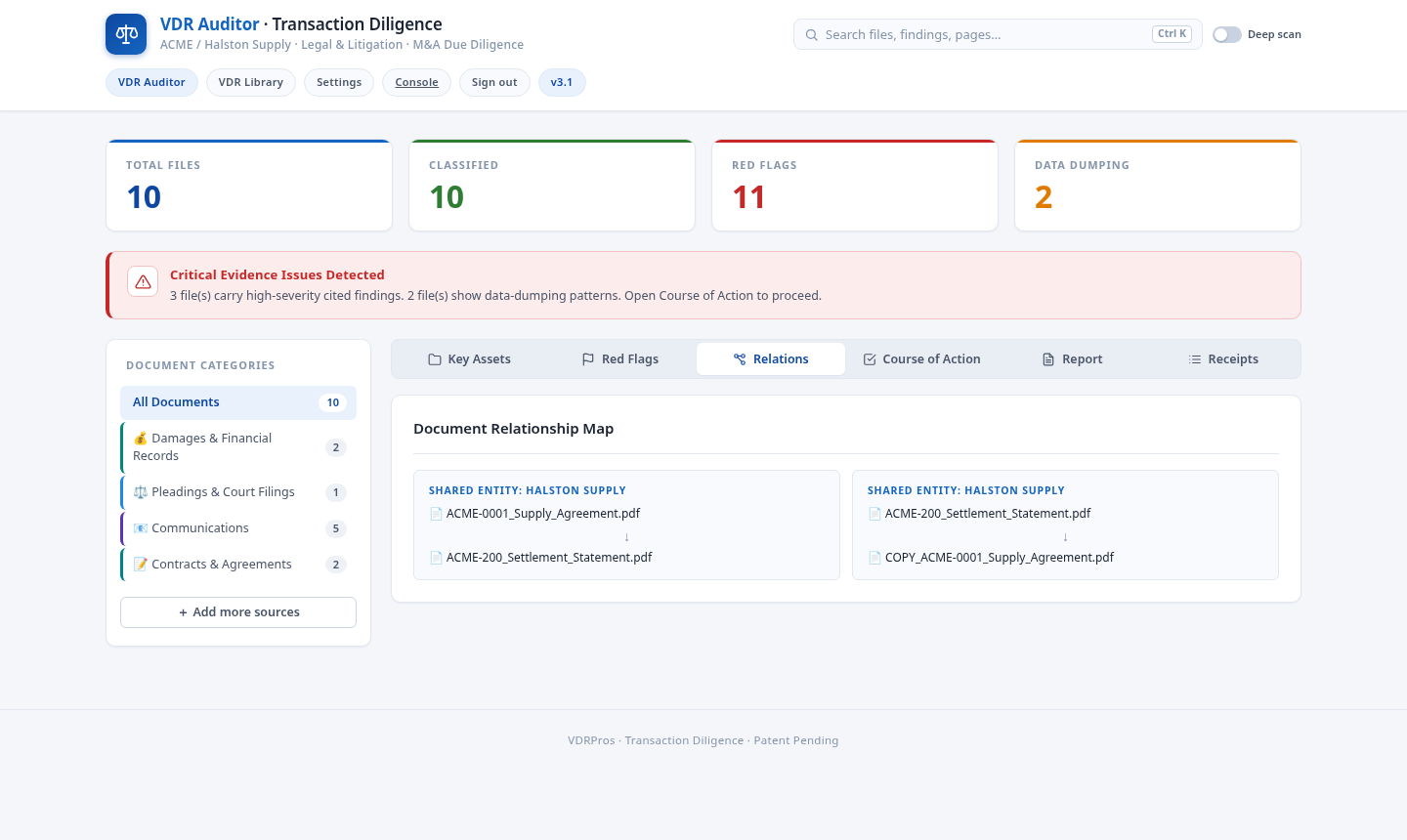Click Add more sources button
Viewport: 1407px width, 840px height.
coord(238,612)
